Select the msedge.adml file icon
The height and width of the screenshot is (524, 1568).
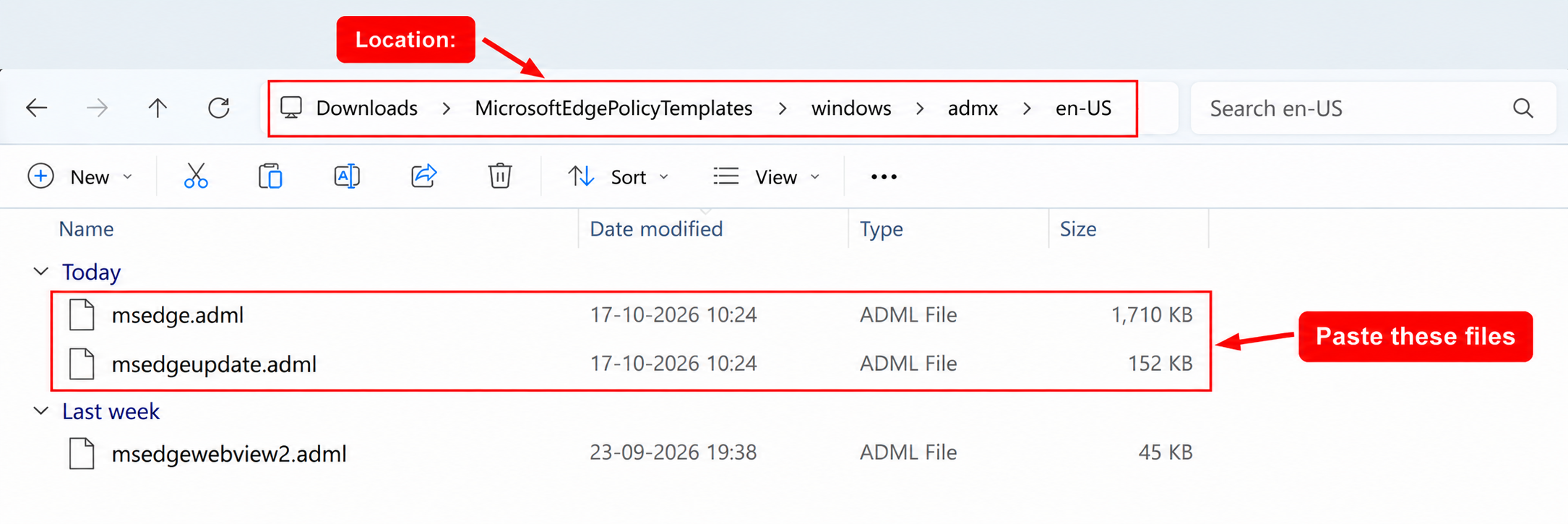[82, 315]
